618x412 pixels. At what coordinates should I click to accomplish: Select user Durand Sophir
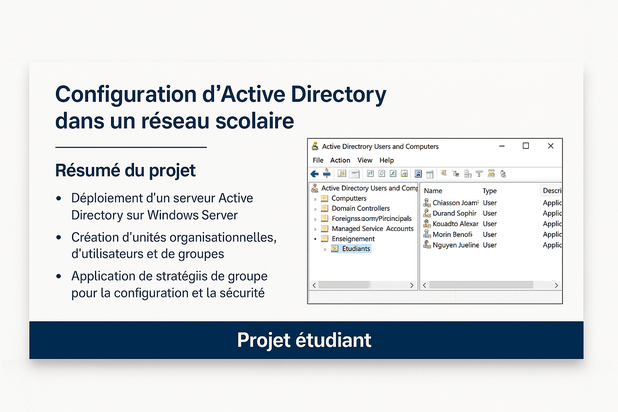[x=454, y=213]
